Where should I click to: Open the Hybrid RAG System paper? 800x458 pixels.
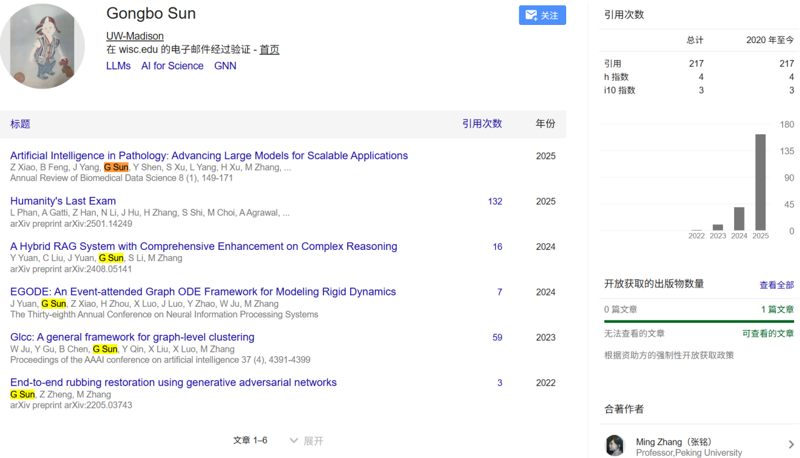[203, 246]
